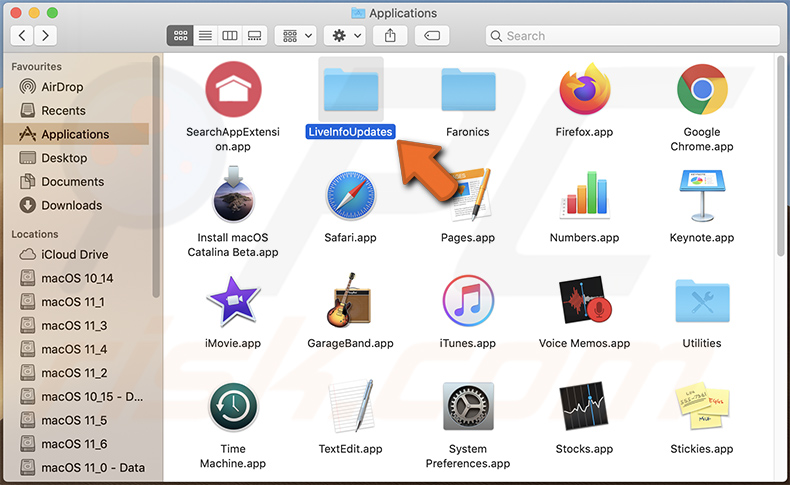Select macOS 11_6 volume

click(x=76, y=444)
